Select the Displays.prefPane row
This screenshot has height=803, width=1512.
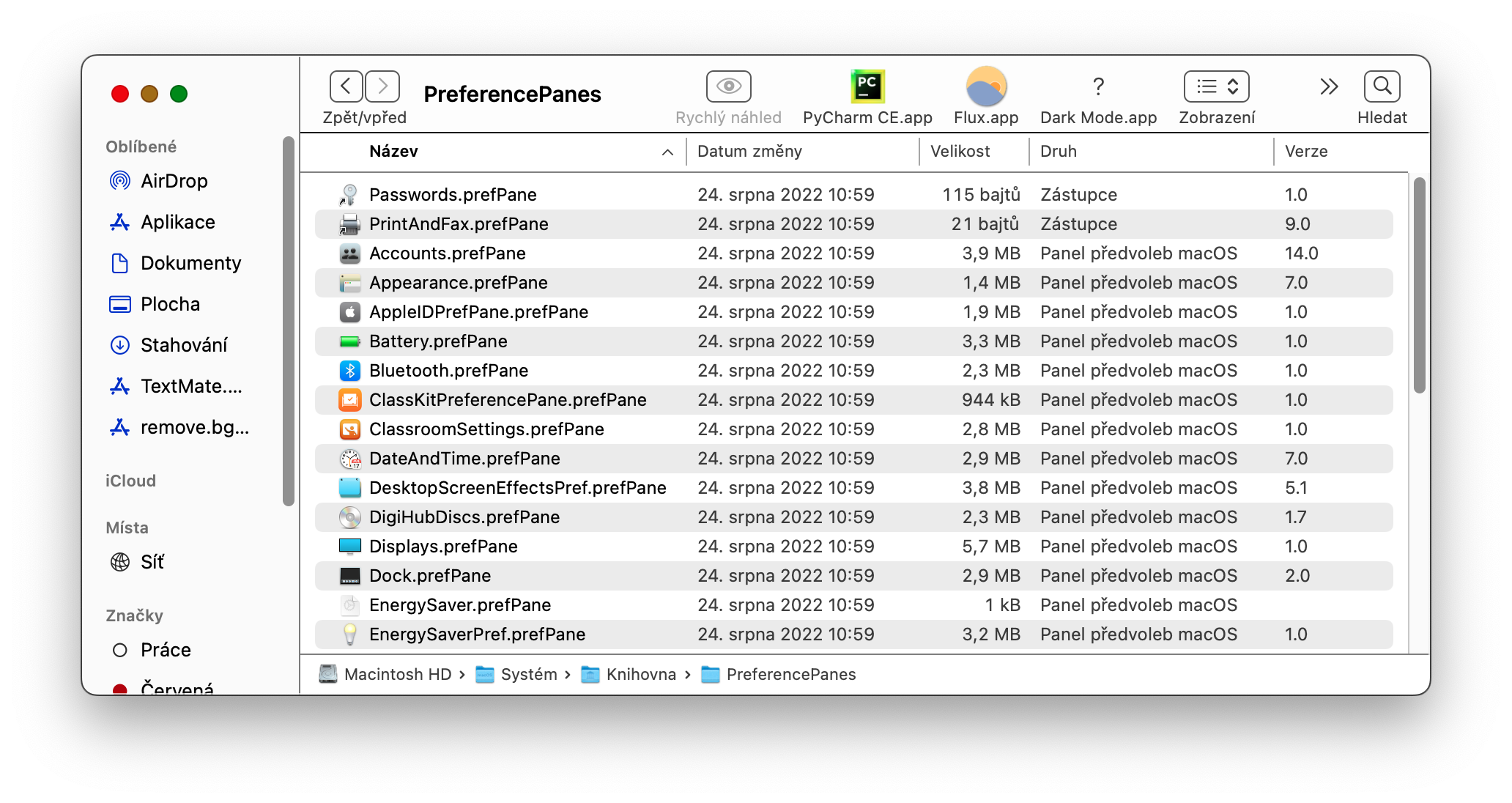(443, 547)
